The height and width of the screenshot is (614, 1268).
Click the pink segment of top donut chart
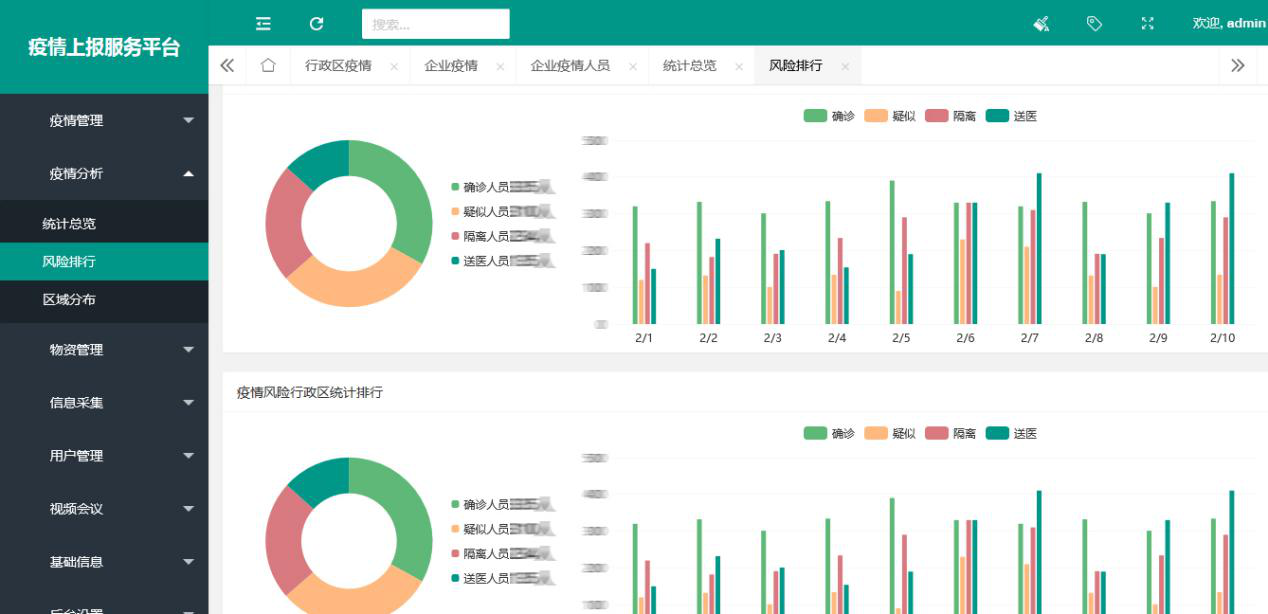click(284, 224)
